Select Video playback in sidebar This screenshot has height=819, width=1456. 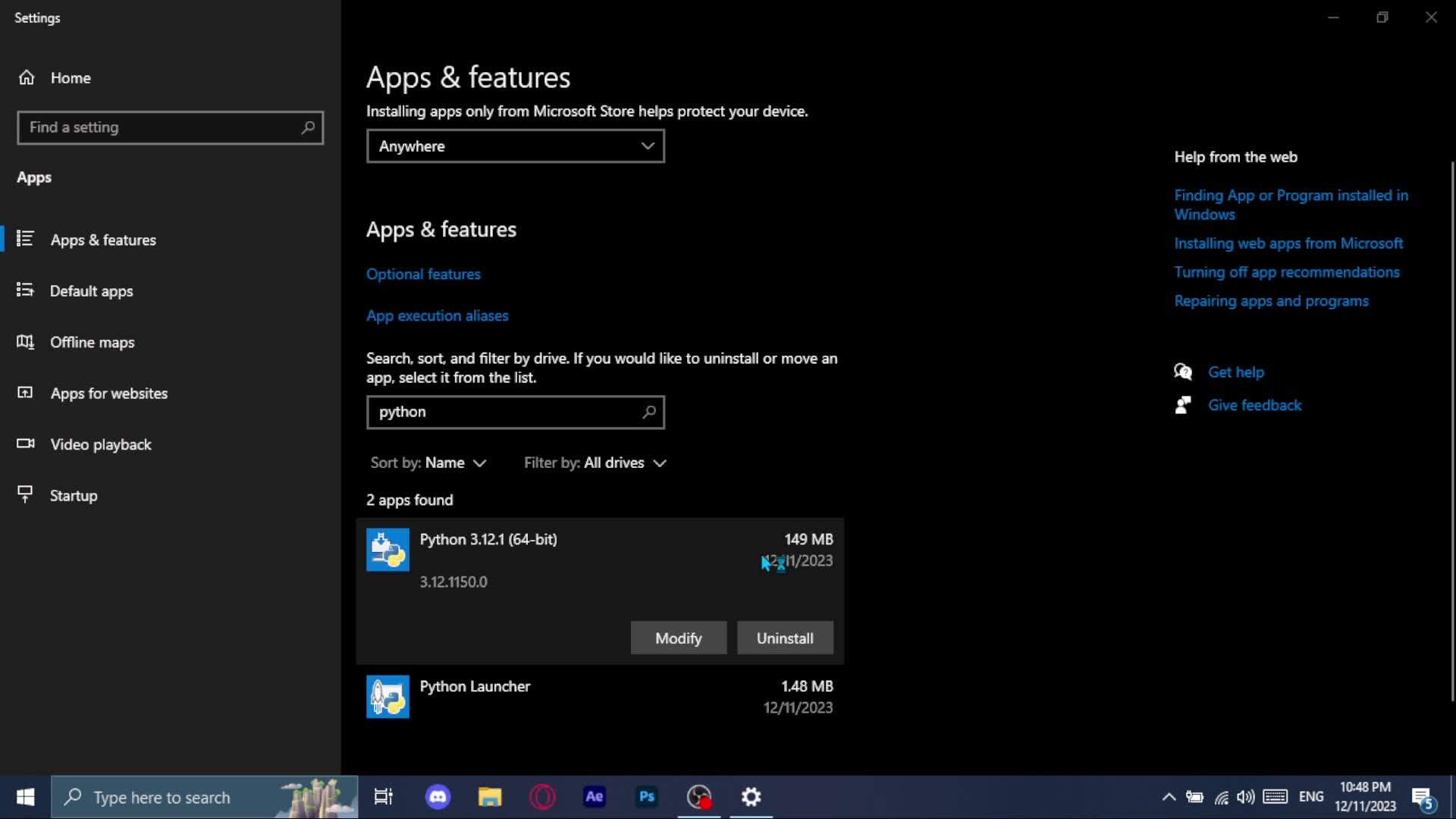100,444
